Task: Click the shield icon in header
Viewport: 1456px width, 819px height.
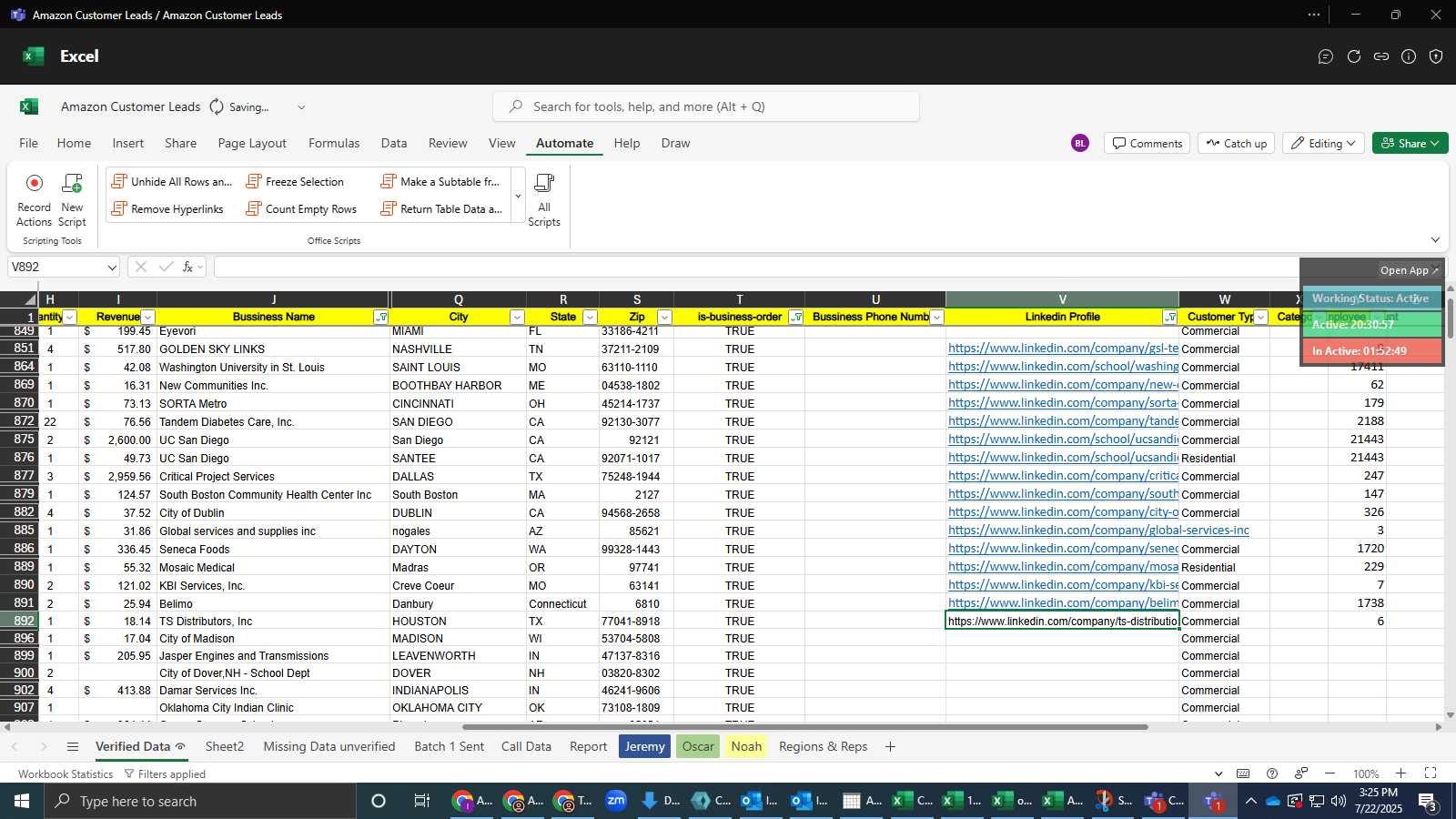Action: [1436, 56]
